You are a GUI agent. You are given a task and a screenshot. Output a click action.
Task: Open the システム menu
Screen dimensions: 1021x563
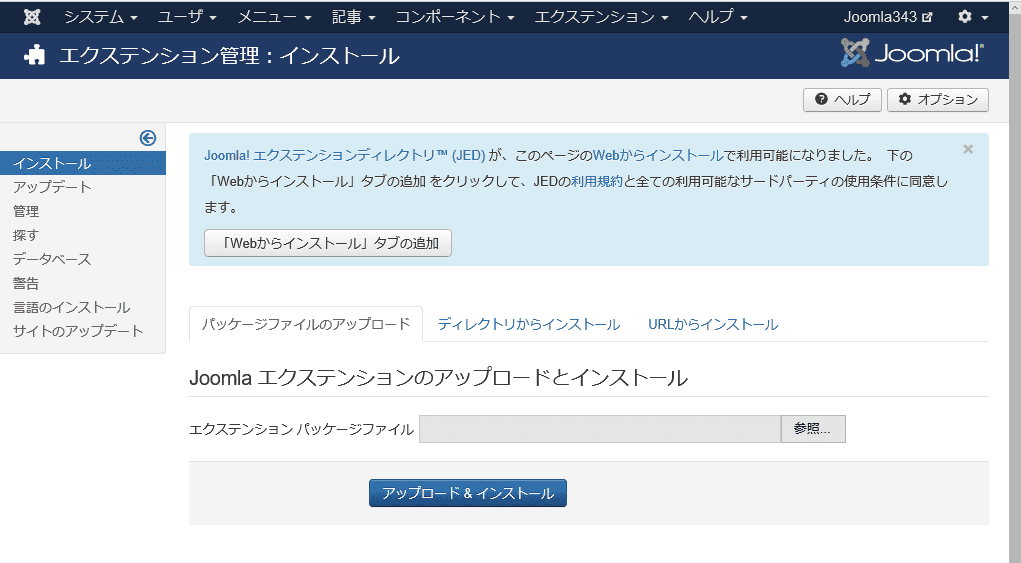pyautogui.click(x=100, y=17)
